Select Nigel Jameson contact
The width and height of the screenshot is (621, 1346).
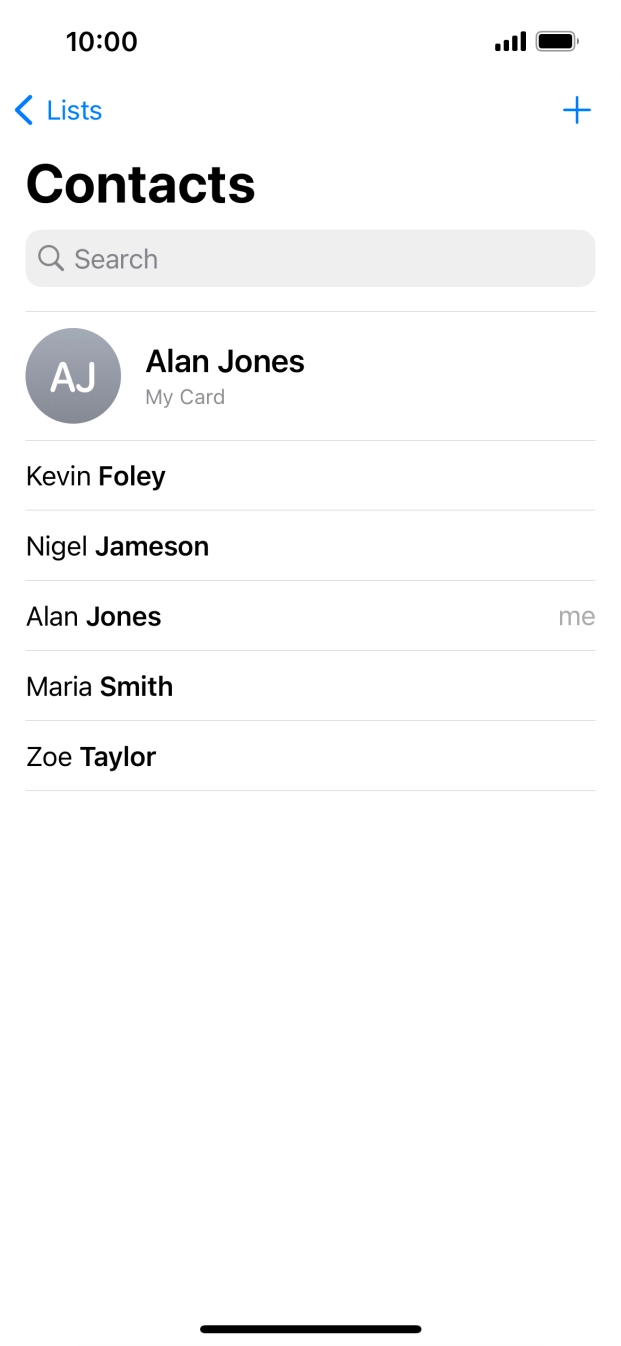(x=117, y=546)
